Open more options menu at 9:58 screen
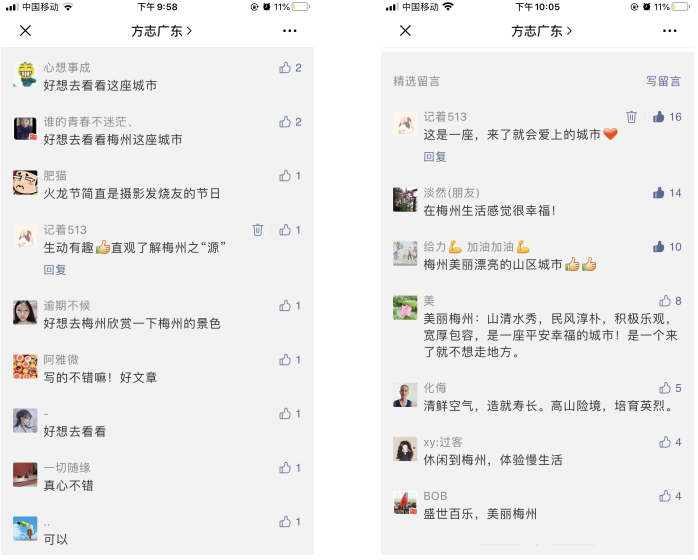 [290, 31]
